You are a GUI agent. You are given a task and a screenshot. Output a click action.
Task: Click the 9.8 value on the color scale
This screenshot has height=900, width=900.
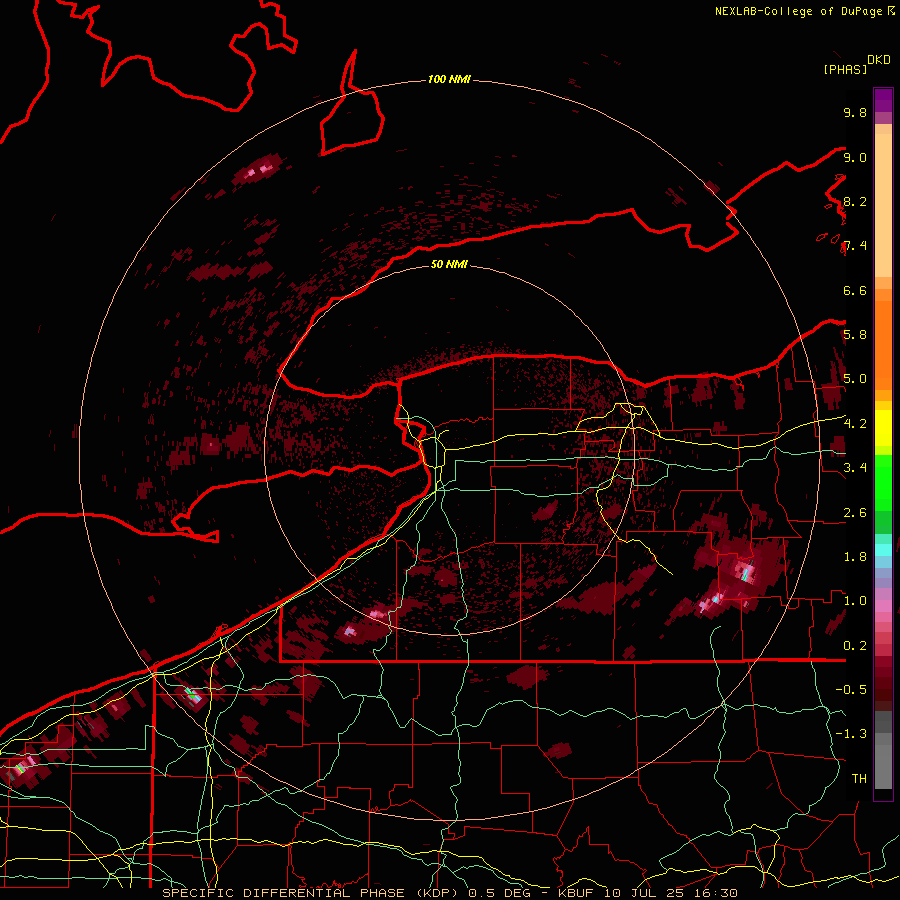(x=855, y=112)
